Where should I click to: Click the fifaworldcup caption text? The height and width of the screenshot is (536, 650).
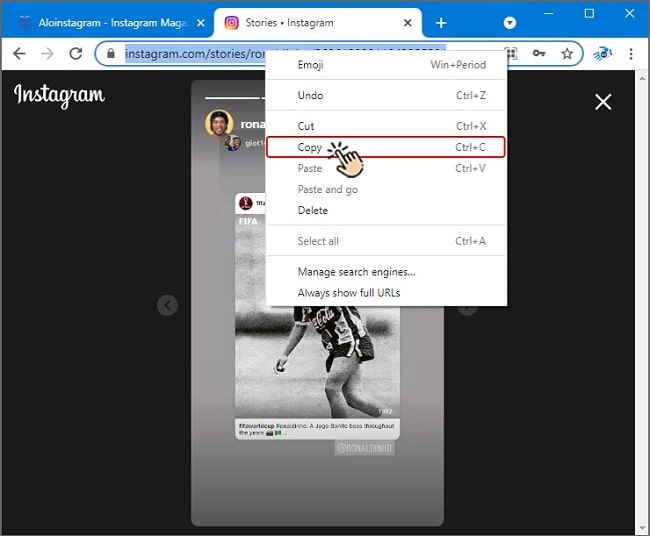(317, 429)
